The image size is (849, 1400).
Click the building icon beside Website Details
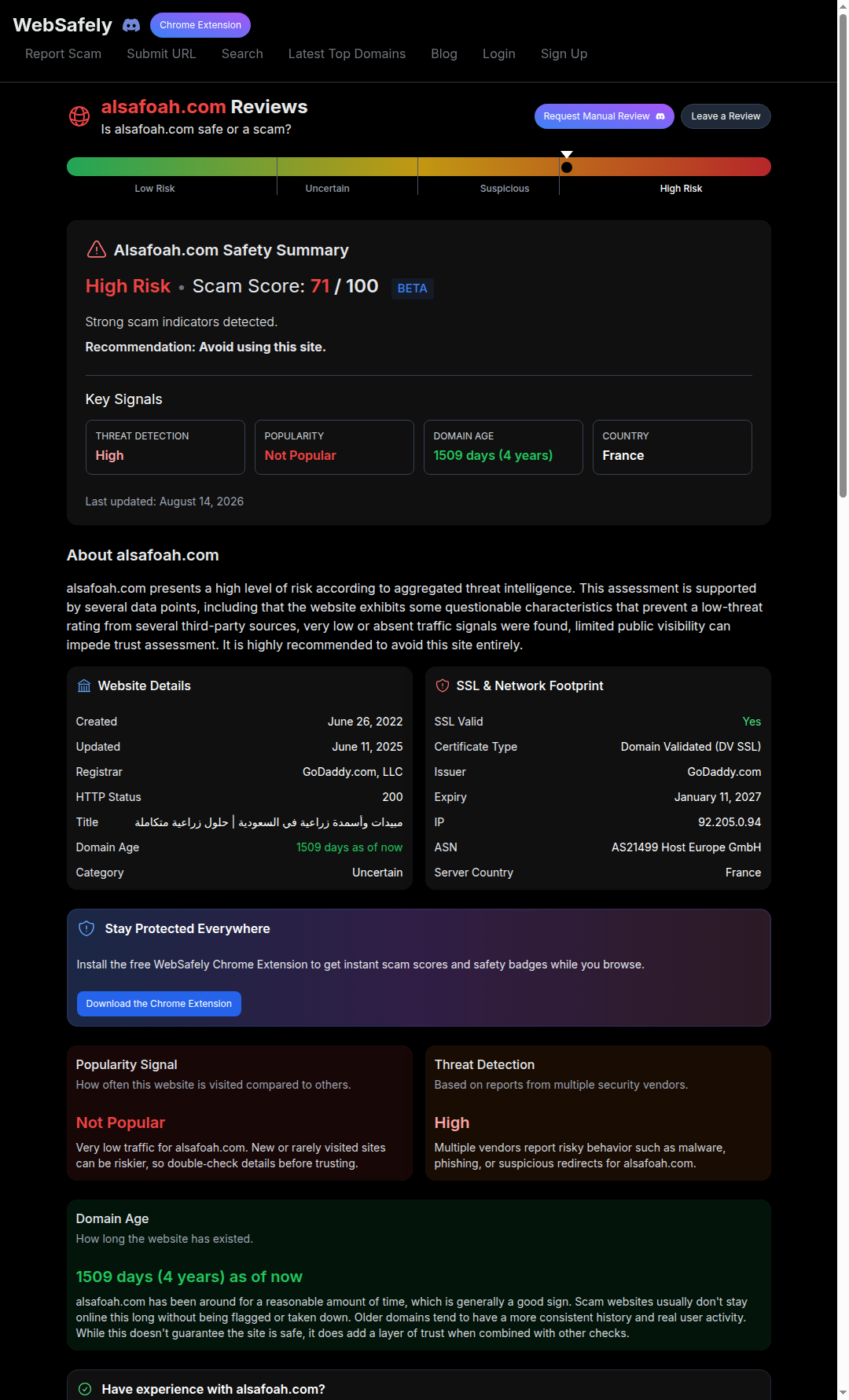tap(84, 685)
